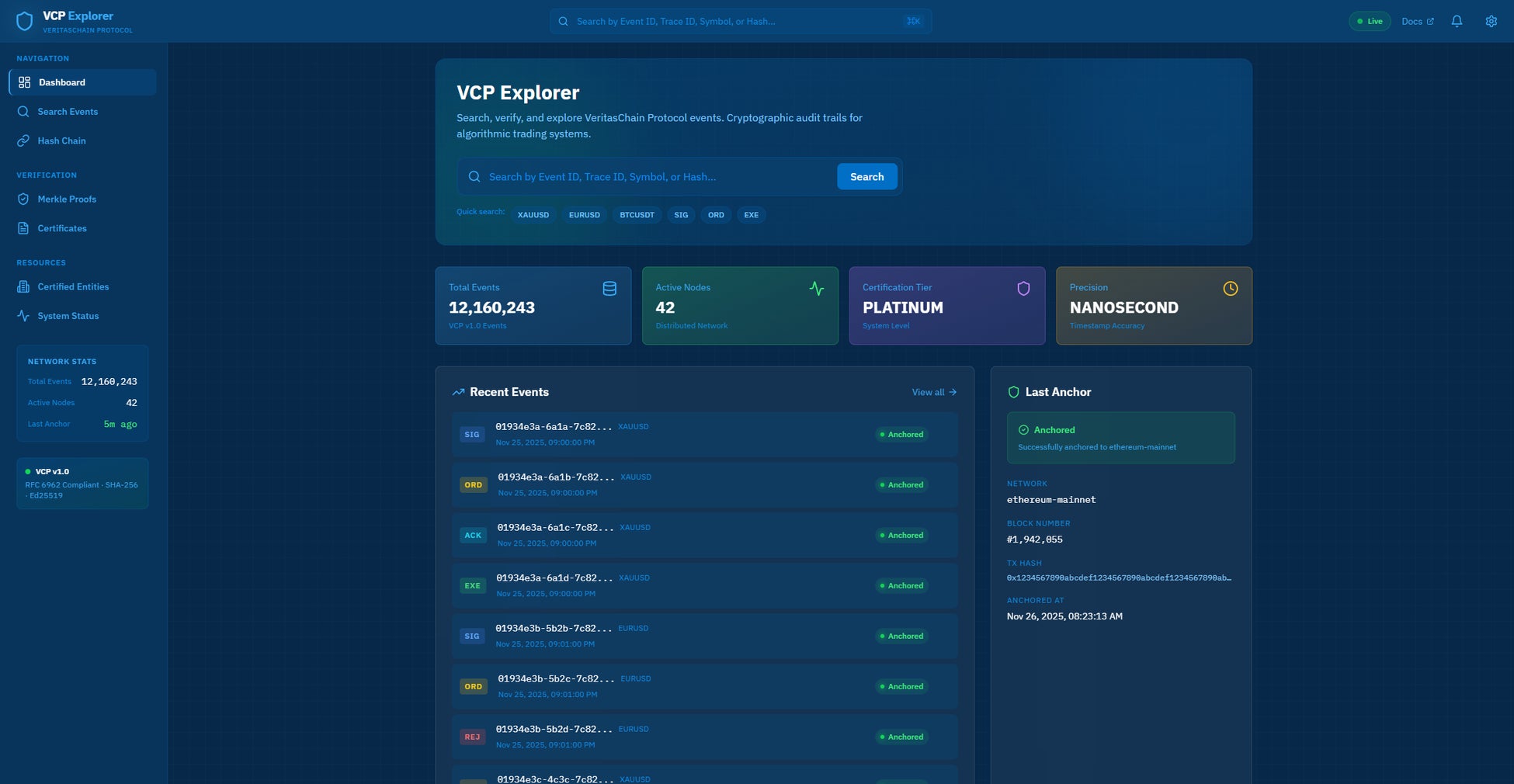Open BTCUSD quick search filter
This screenshot has height=784, width=1514.
(x=637, y=215)
